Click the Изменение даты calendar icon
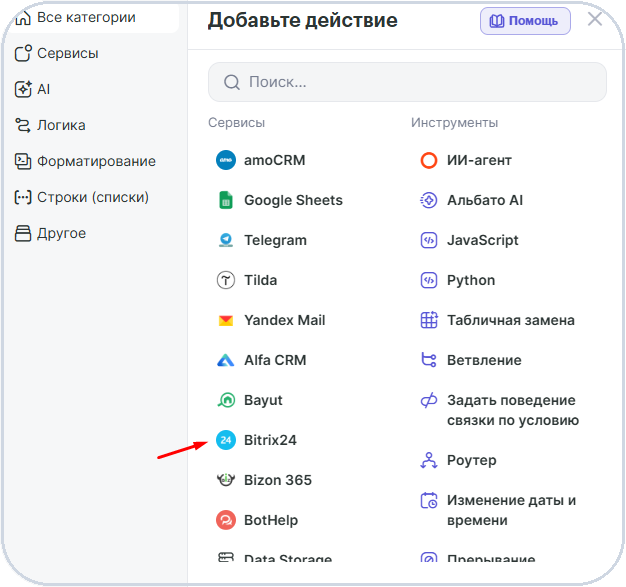Screen dimensions: 626x587 [x=429, y=500]
